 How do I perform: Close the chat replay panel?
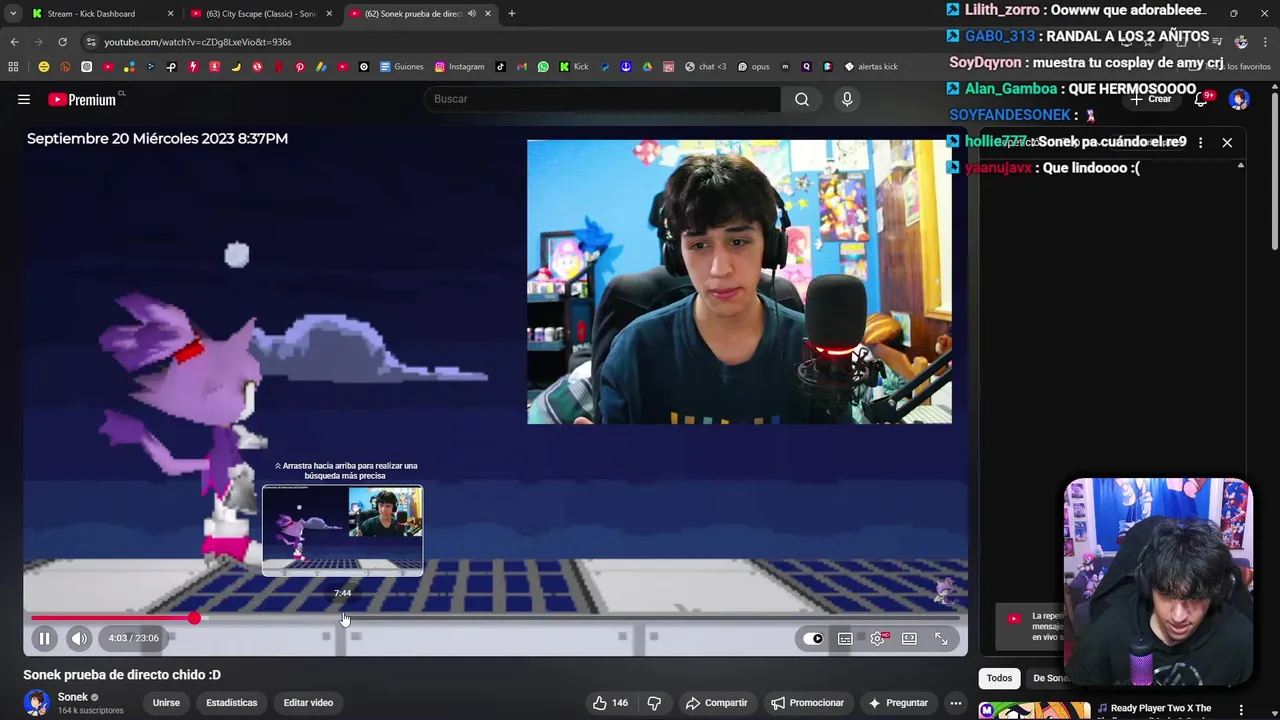(1227, 142)
